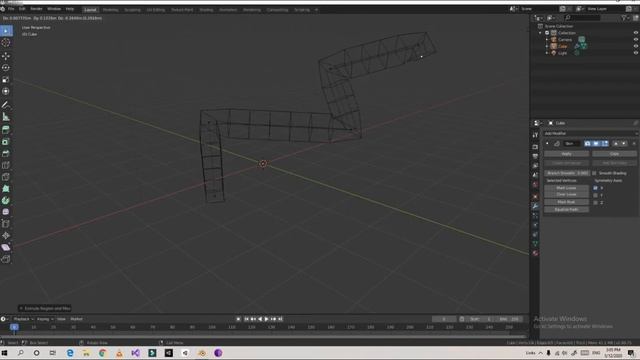The height and width of the screenshot is (360, 640).
Task: Select the Shear tool
Action: pyautogui.click(x=6, y=247)
